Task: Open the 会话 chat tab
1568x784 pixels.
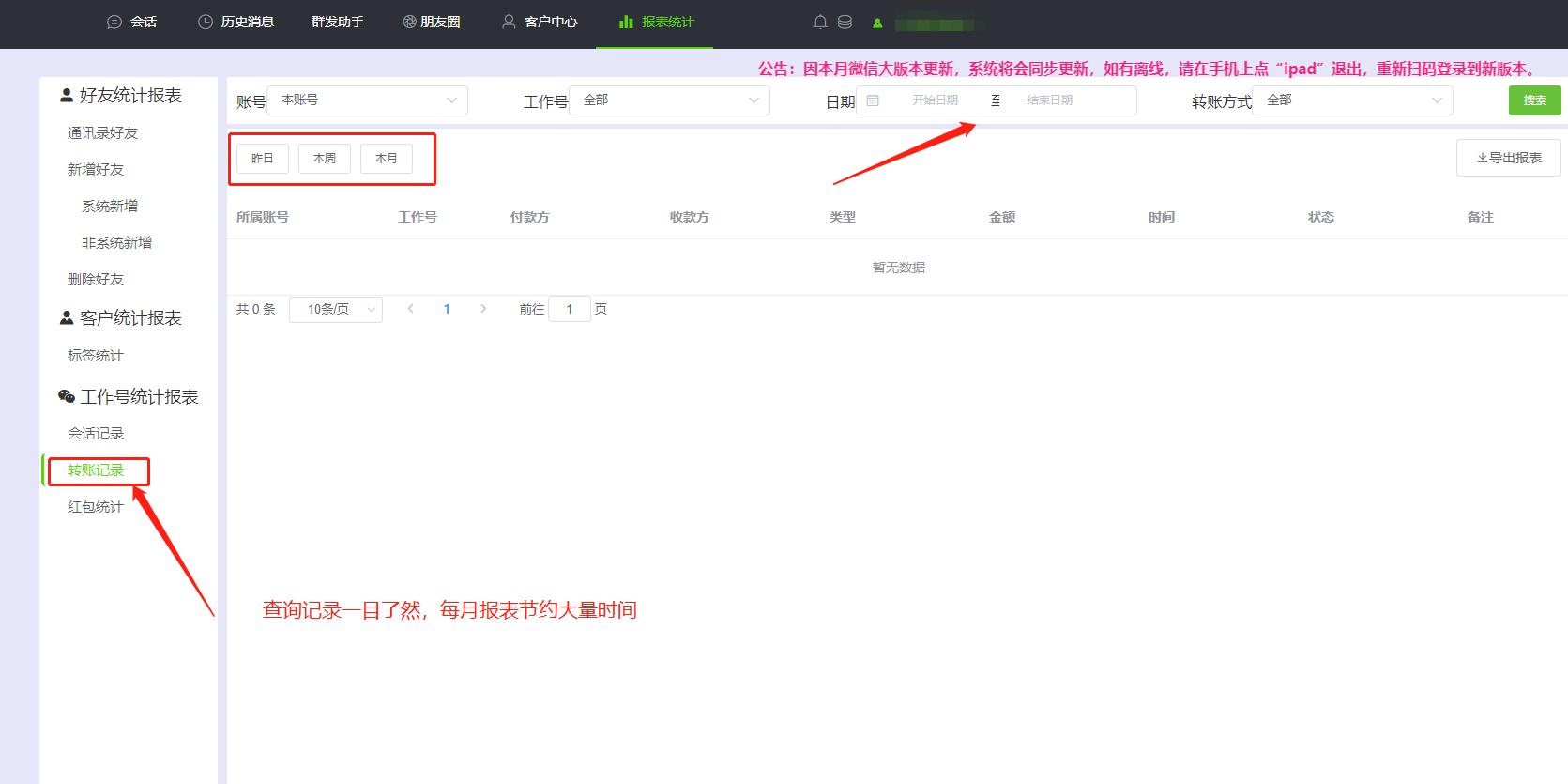Action: click(131, 22)
